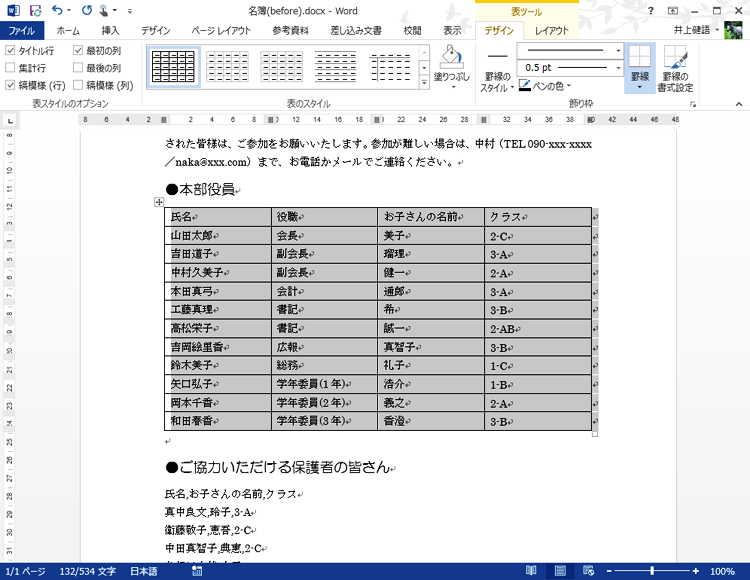This screenshot has height=580, width=750.
Task: Switch to Web Layout view
Action: pos(588,570)
